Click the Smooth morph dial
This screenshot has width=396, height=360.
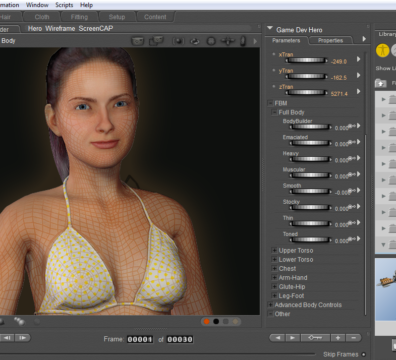click(310, 191)
